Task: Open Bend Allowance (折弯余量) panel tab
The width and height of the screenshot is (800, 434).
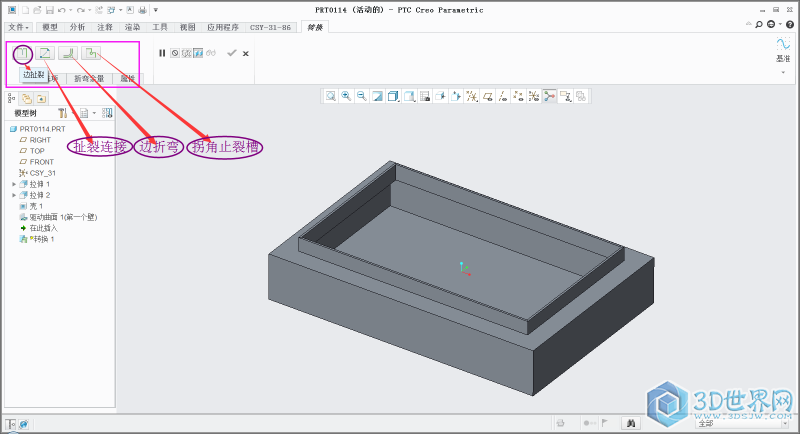Action: coord(89,79)
